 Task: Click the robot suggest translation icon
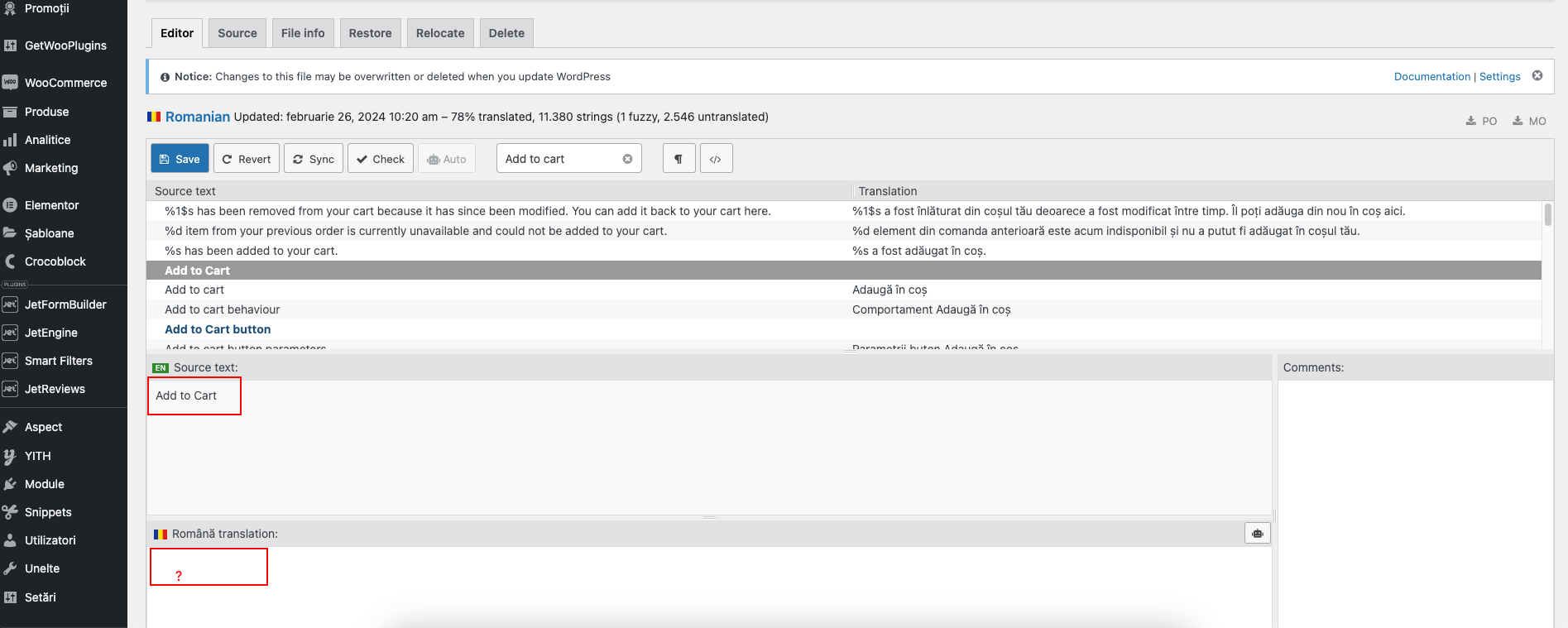point(1257,534)
